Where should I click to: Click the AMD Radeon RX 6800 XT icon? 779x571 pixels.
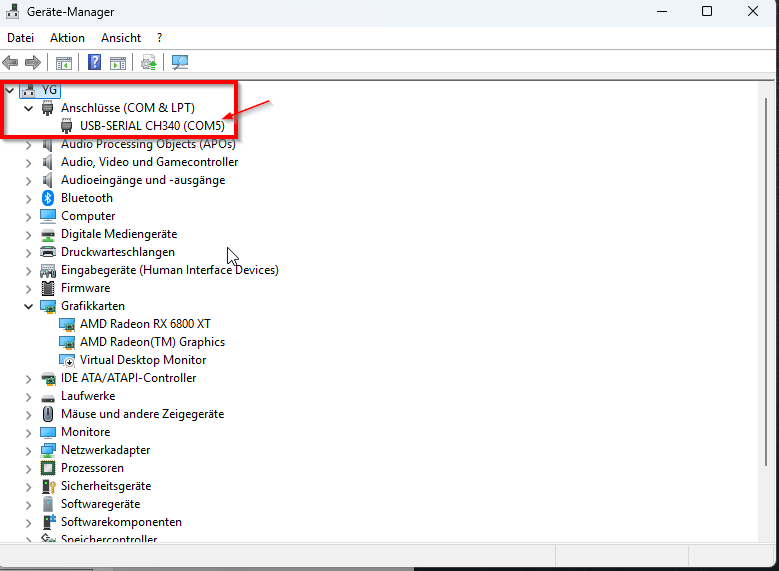67,325
